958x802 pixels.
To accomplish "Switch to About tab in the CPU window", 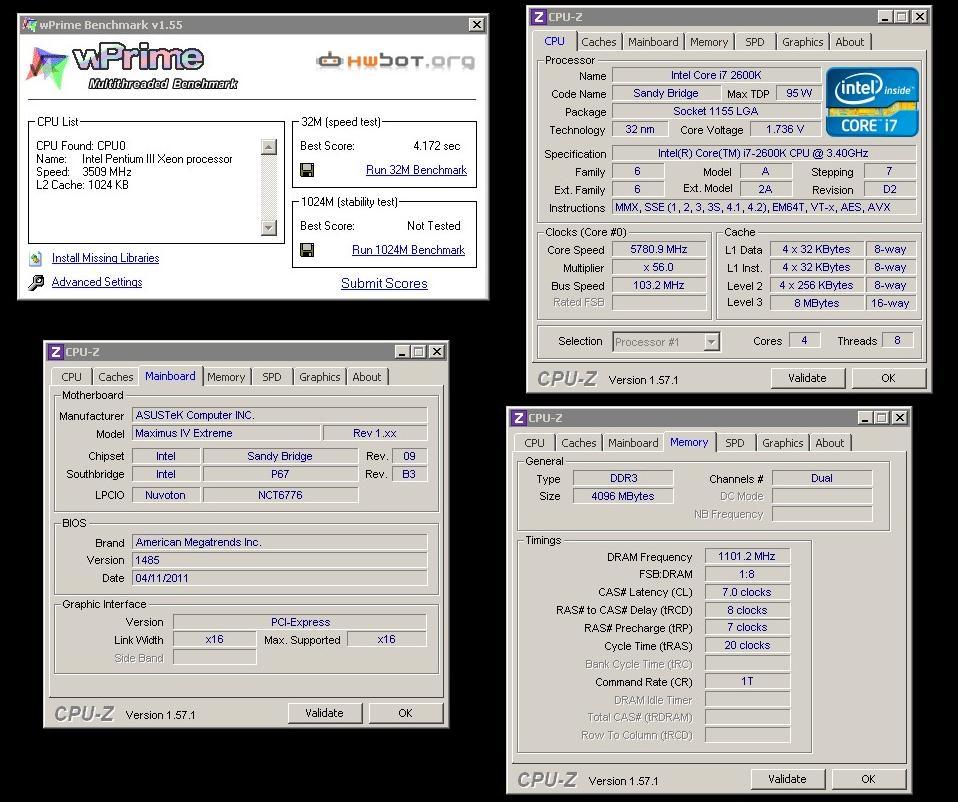I will point(850,42).
